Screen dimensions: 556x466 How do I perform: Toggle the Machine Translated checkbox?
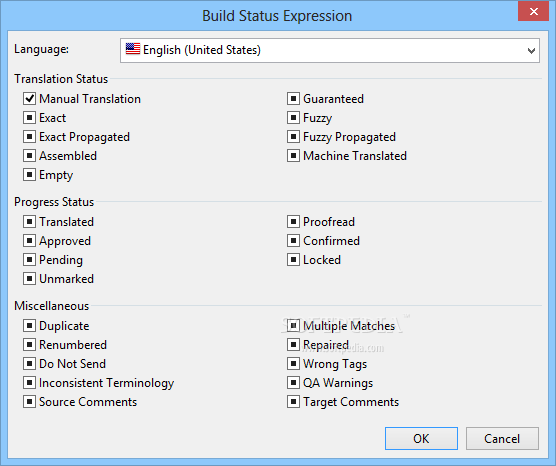[293, 156]
